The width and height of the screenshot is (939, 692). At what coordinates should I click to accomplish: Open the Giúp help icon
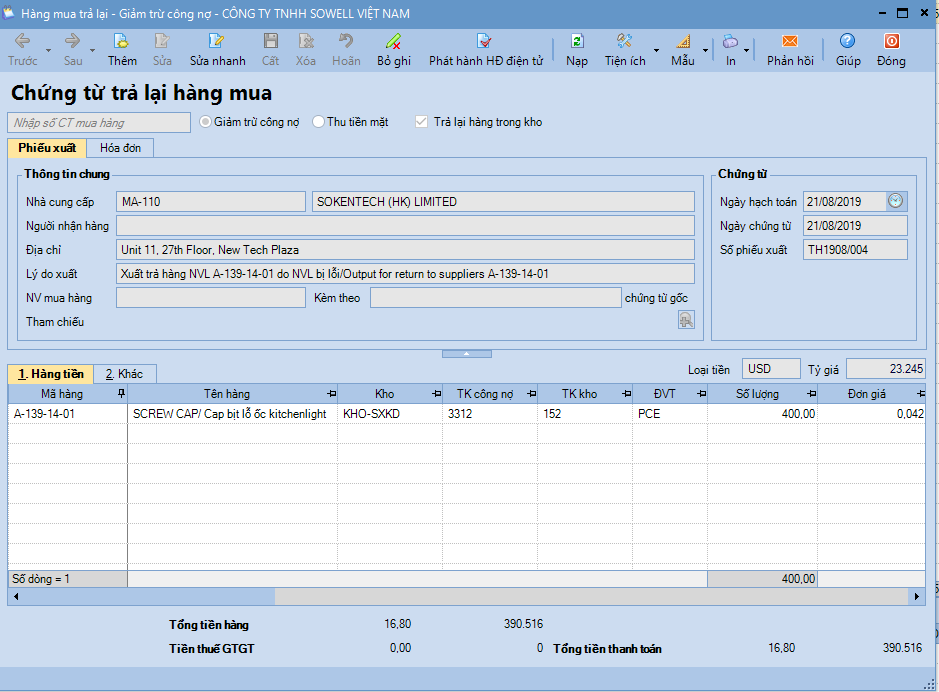[848, 42]
